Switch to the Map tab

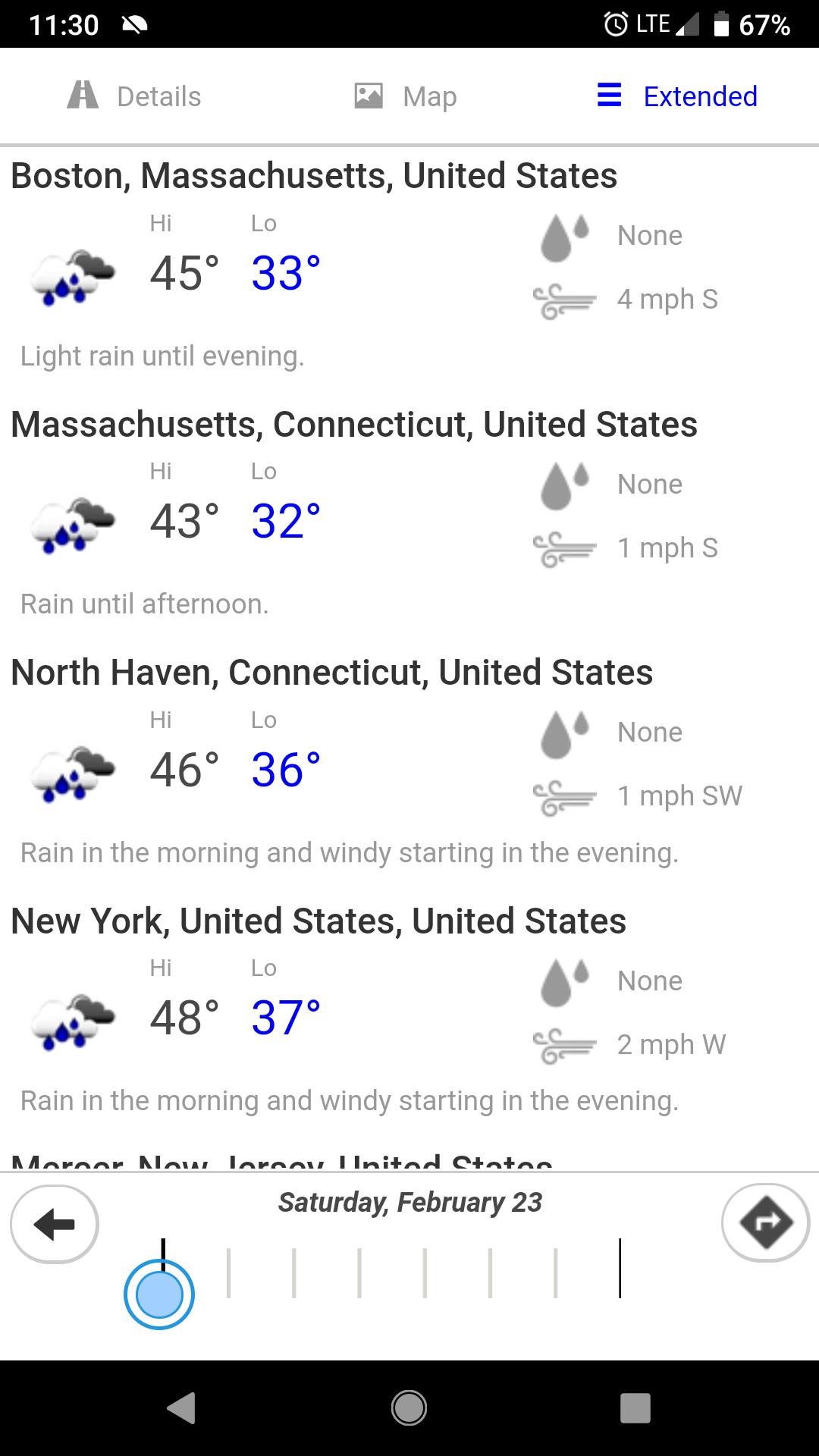coord(406,96)
